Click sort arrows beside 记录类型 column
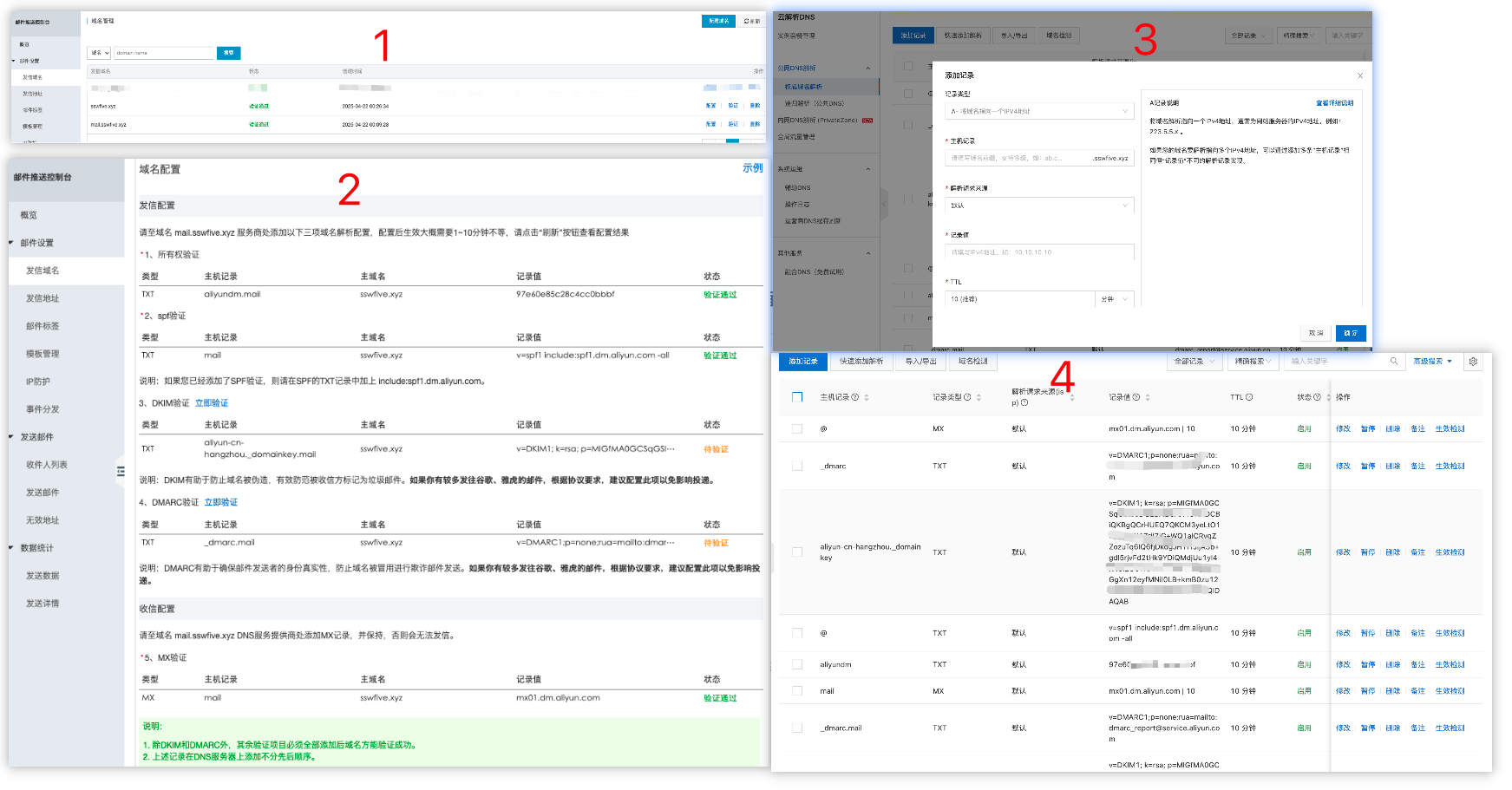Screen dimensions: 1512x790 pos(979,397)
